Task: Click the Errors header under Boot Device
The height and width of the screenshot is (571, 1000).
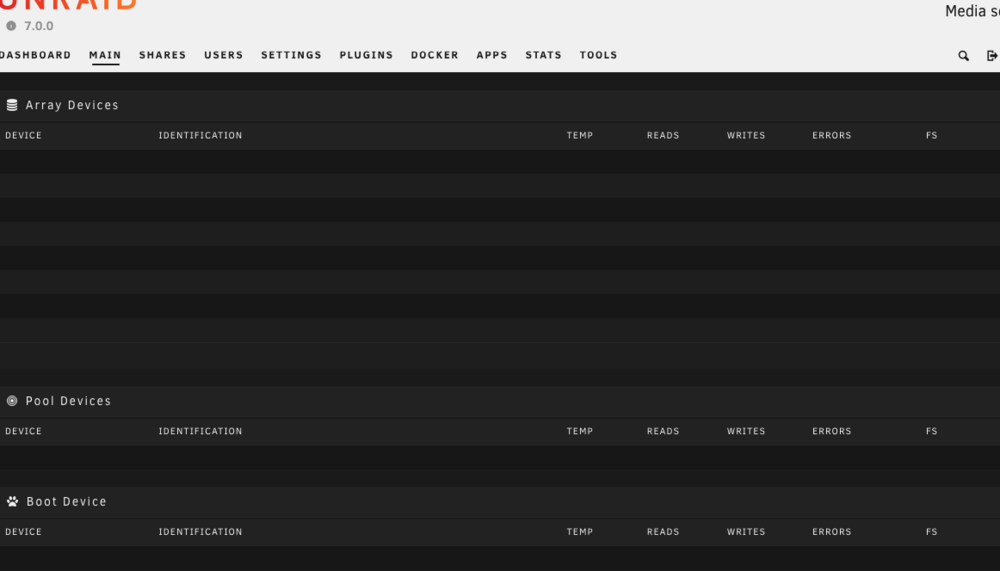Action: (832, 531)
